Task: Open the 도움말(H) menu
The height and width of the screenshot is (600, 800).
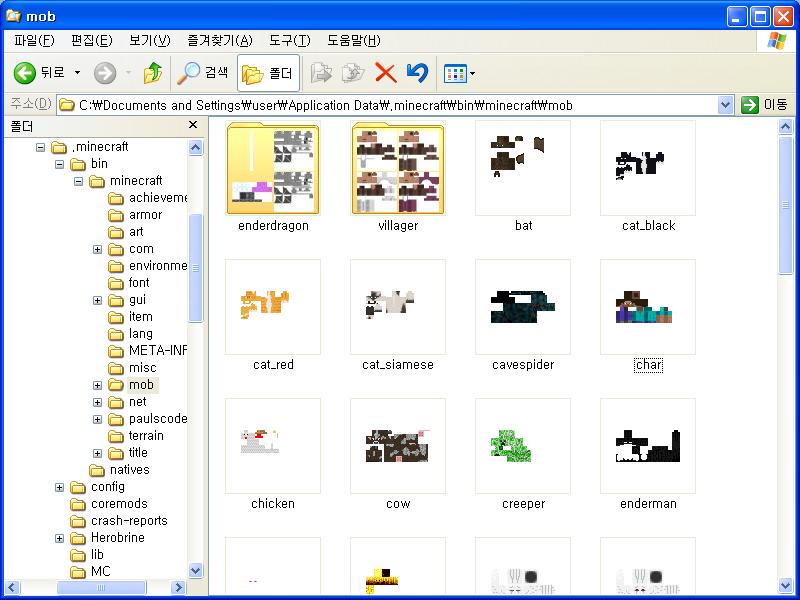Action: click(x=354, y=40)
